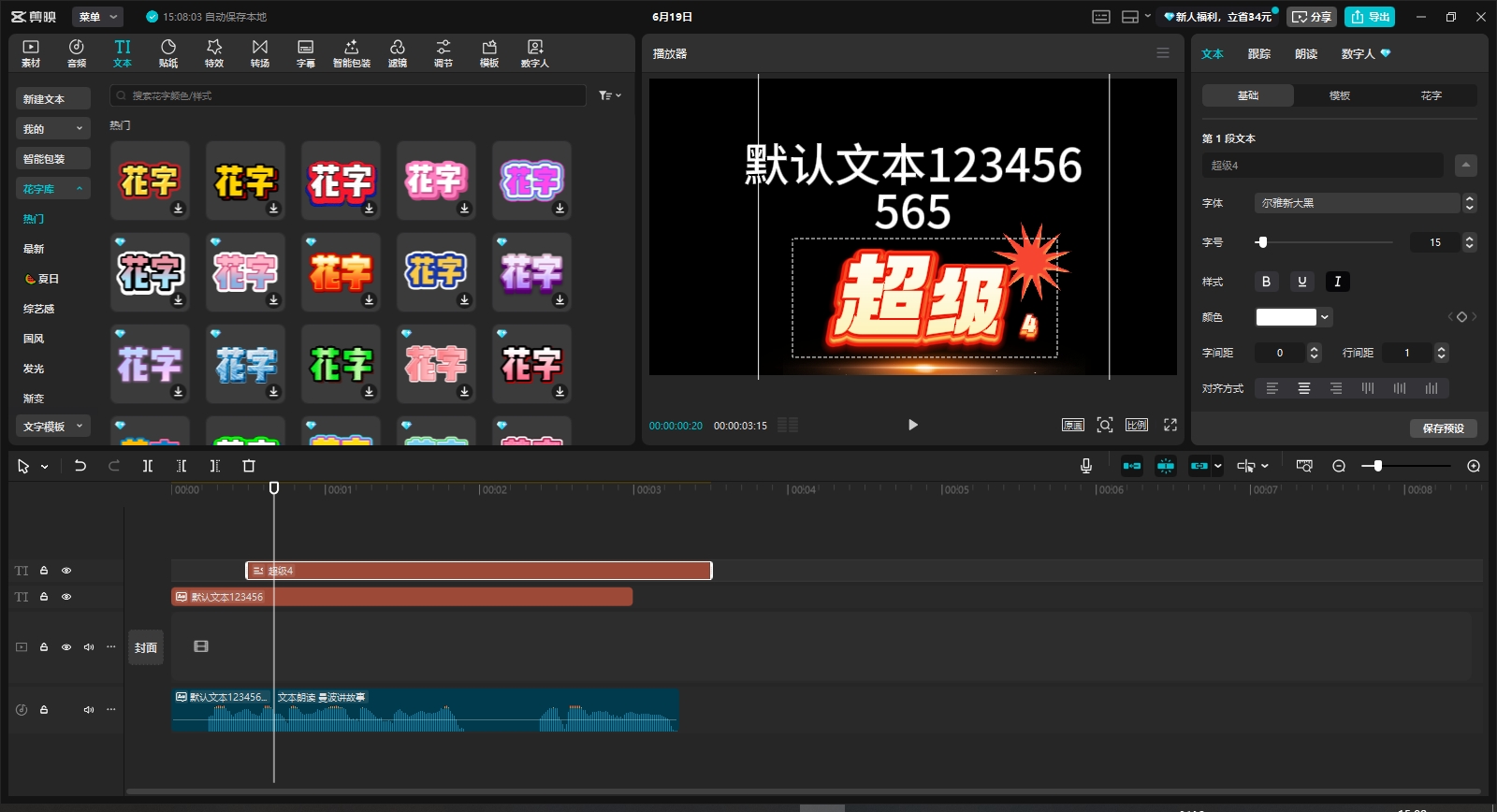1497x812 pixels.
Task: Open the 贴纸 stickers panel
Action: click(168, 53)
